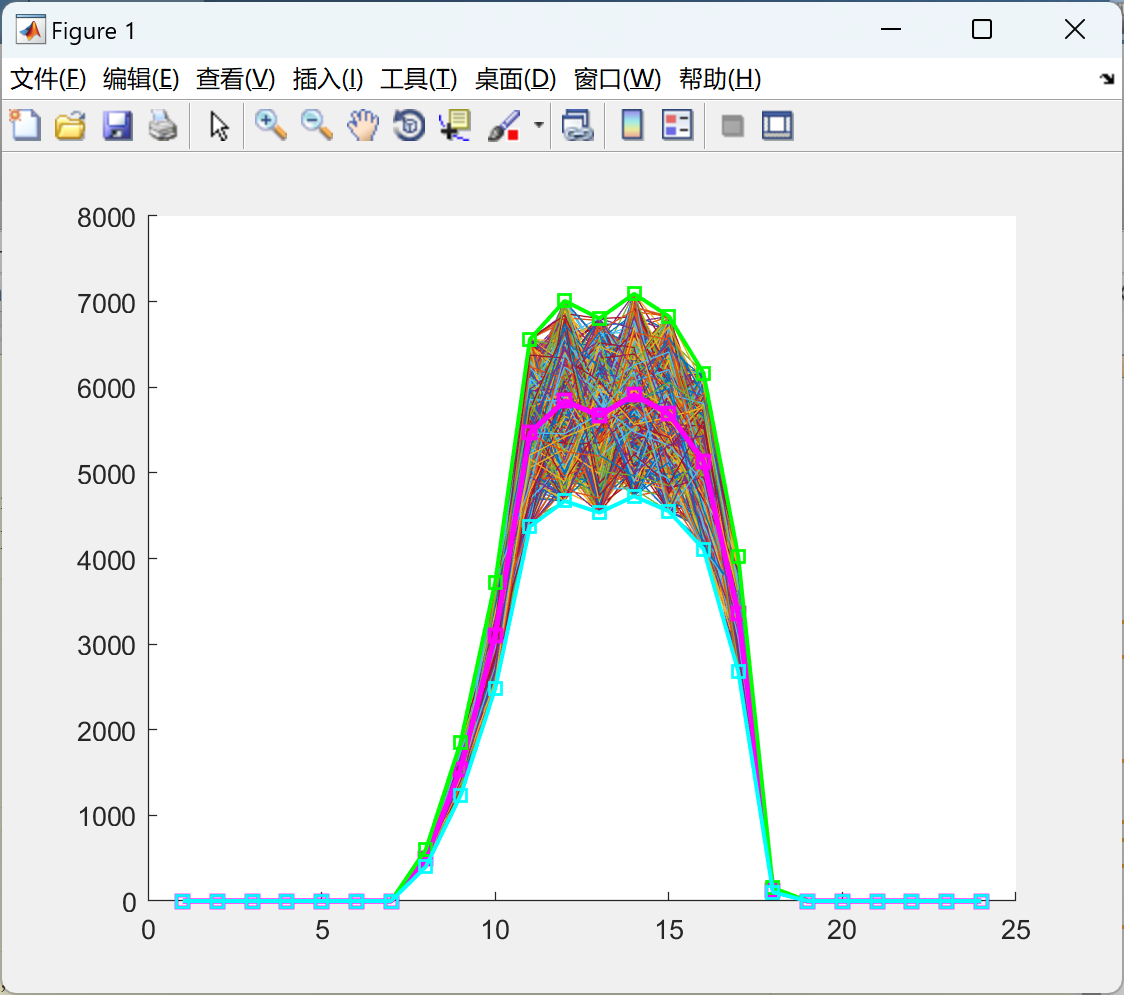Click the New Figure icon
1124x995 pixels.
[x=25, y=125]
